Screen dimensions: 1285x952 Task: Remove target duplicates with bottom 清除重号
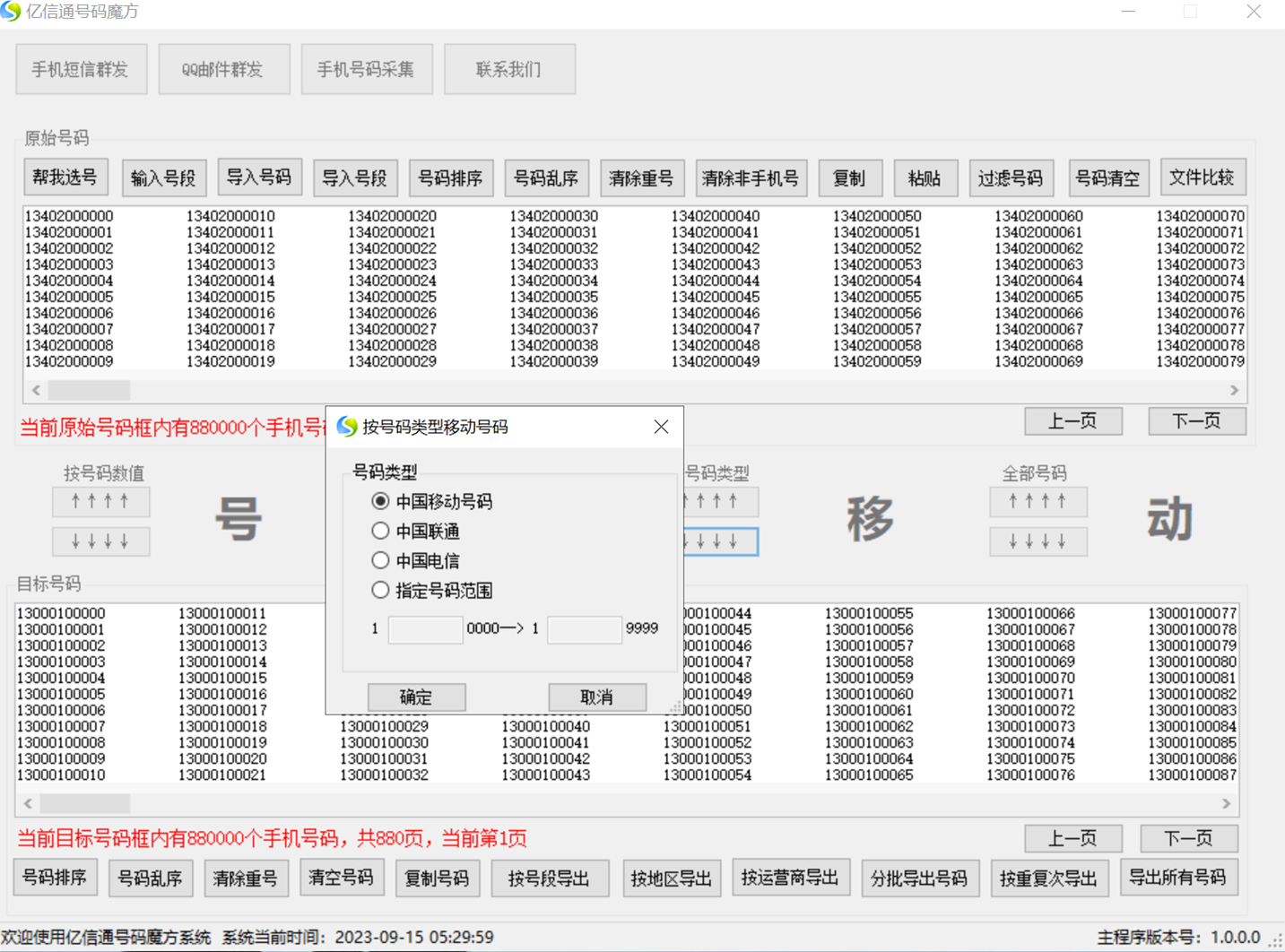click(246, 878)
